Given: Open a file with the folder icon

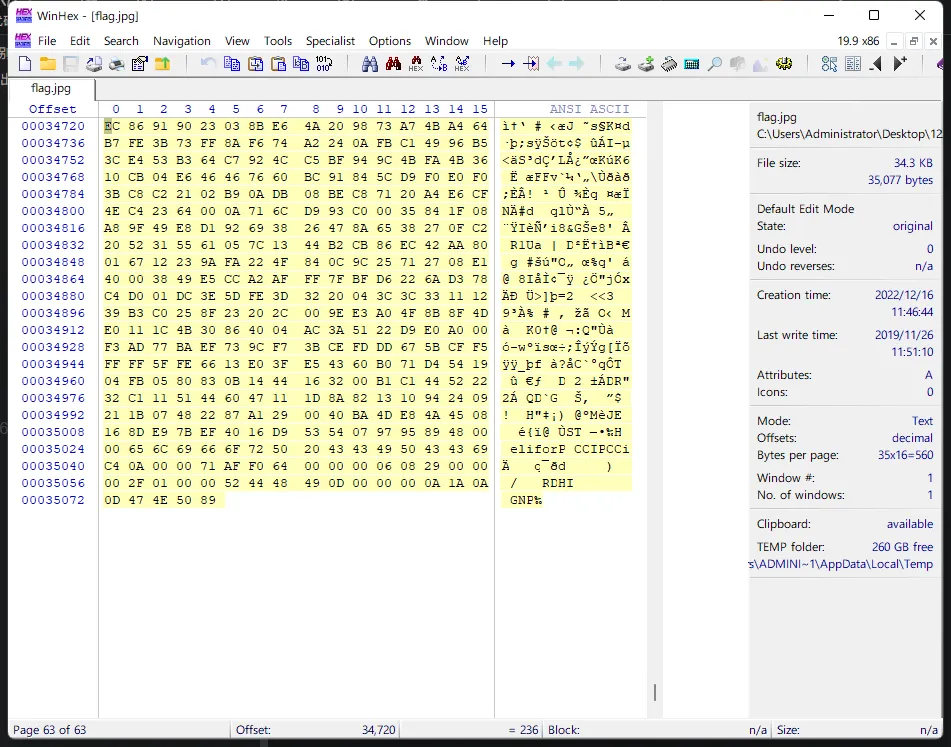Looking at the screenshot, I should point(48,64).
